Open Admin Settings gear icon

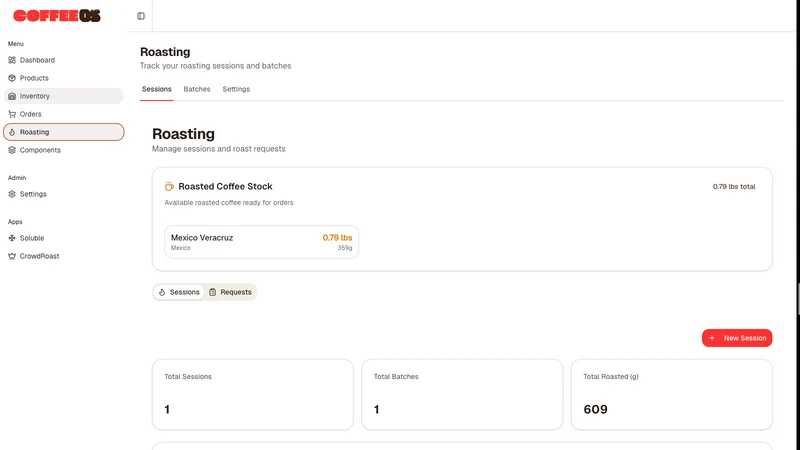point(12,194)
